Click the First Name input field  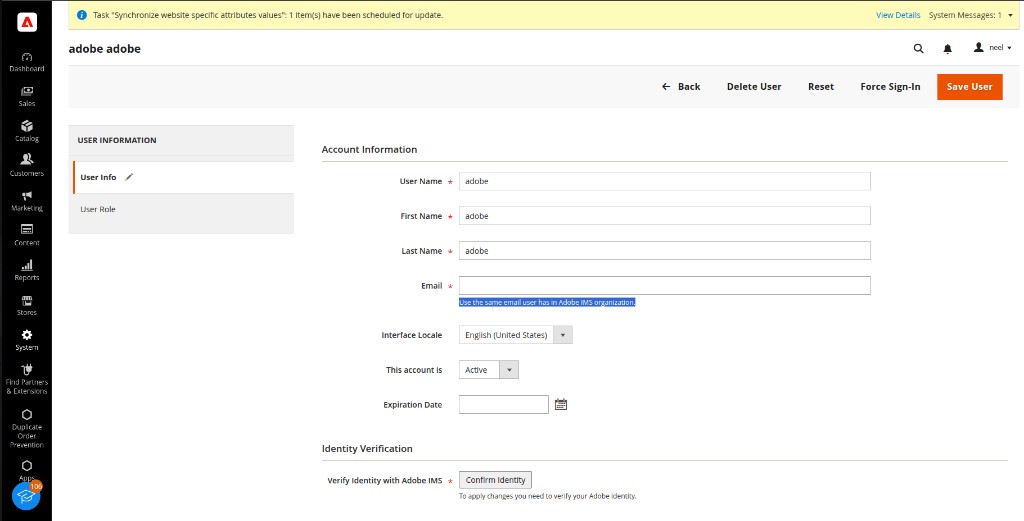point(665,215)
